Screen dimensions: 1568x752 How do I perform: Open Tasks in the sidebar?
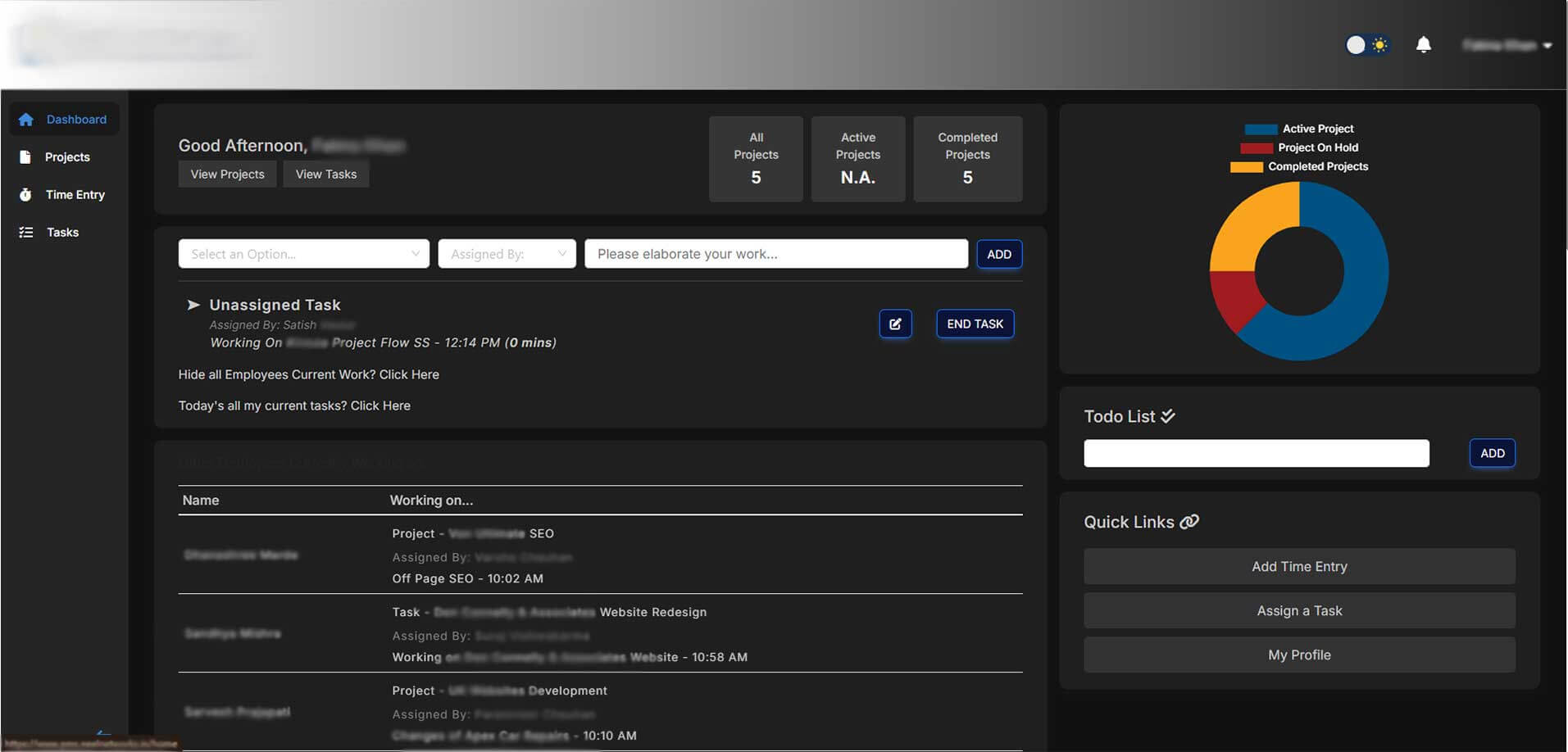point(62,233)
